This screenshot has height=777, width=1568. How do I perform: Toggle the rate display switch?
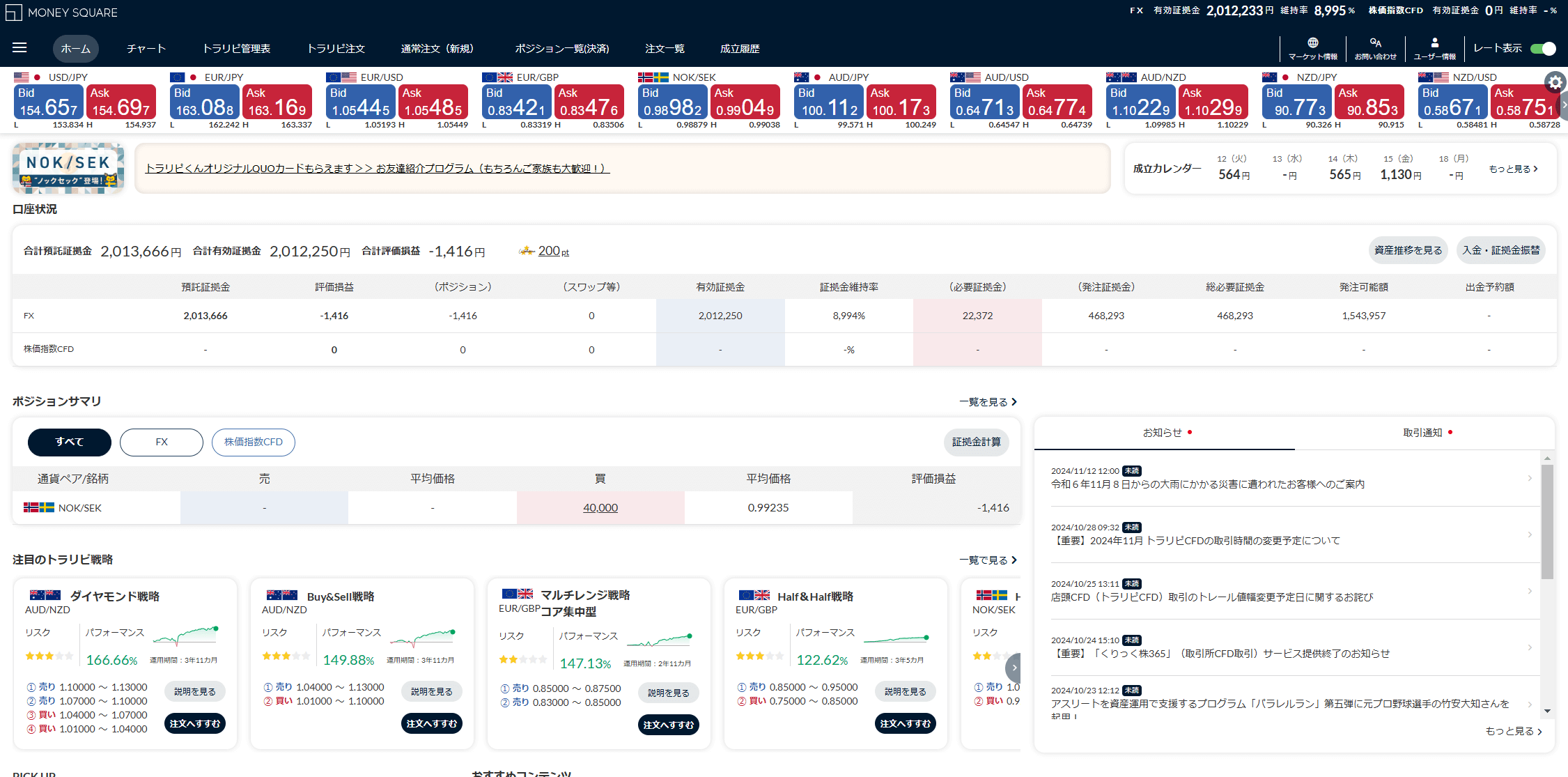point(1544,49)
